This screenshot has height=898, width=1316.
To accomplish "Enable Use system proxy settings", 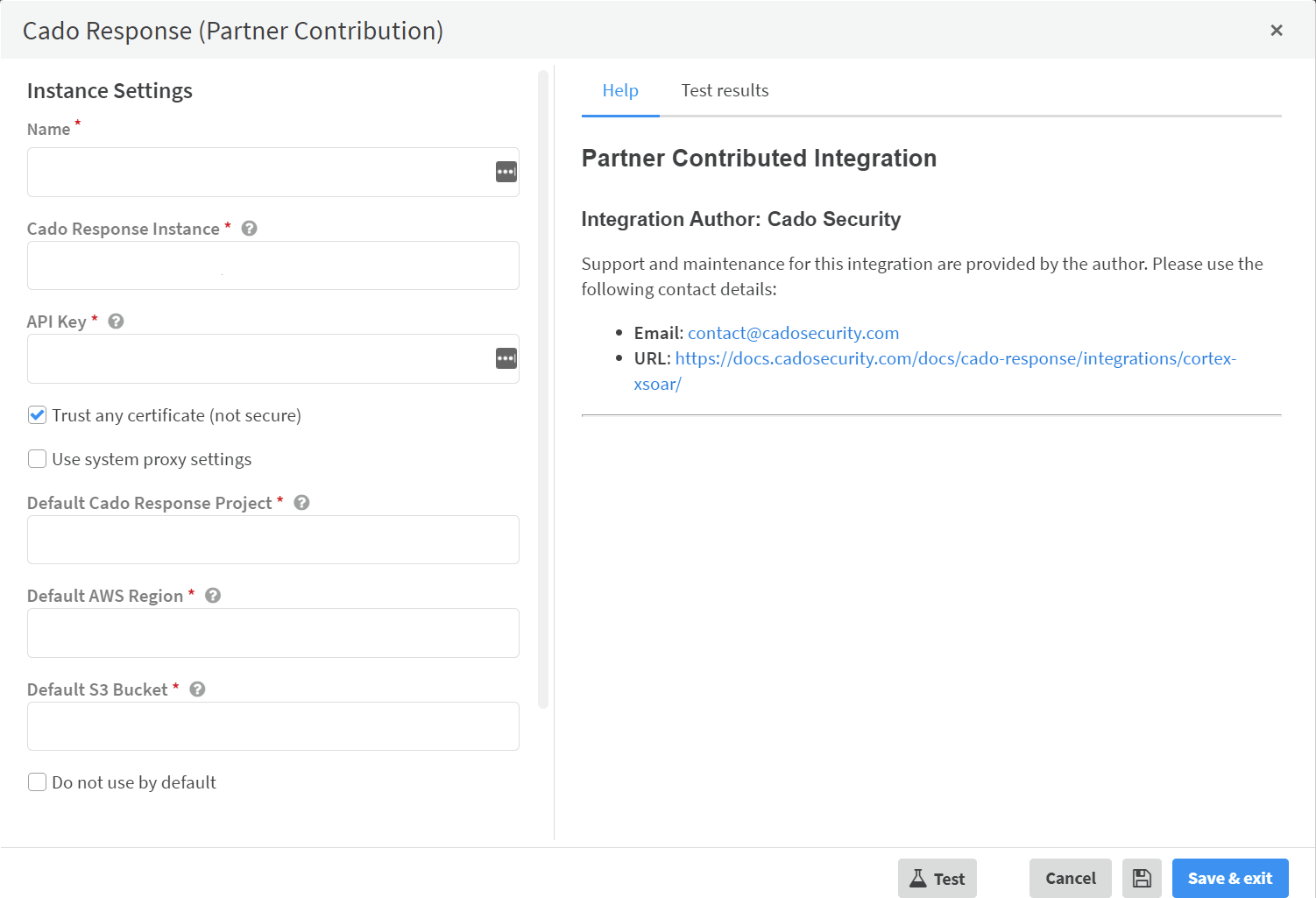I will coord(37,459).
